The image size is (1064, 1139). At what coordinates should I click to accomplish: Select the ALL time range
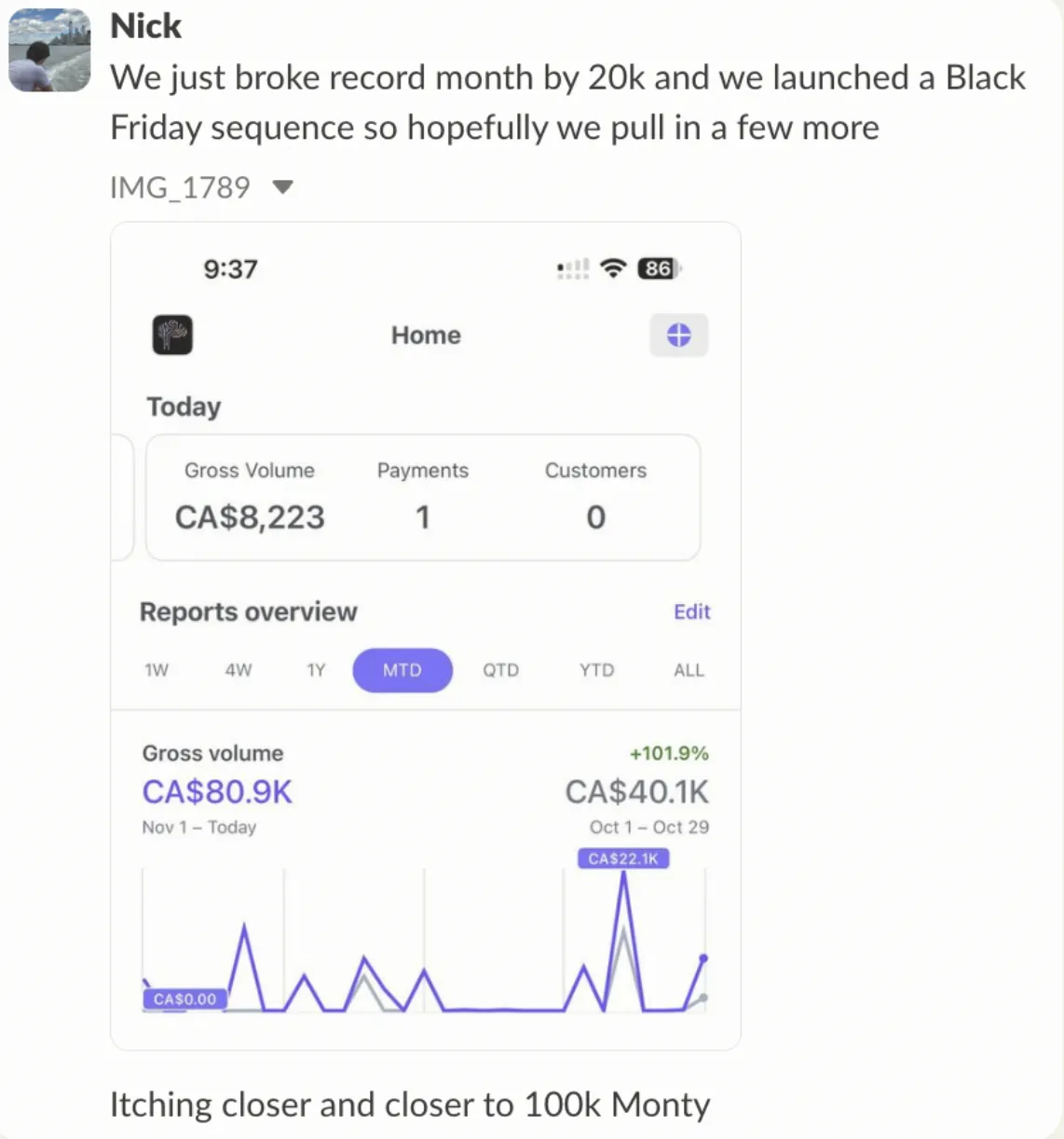click(x=689, y=670)
